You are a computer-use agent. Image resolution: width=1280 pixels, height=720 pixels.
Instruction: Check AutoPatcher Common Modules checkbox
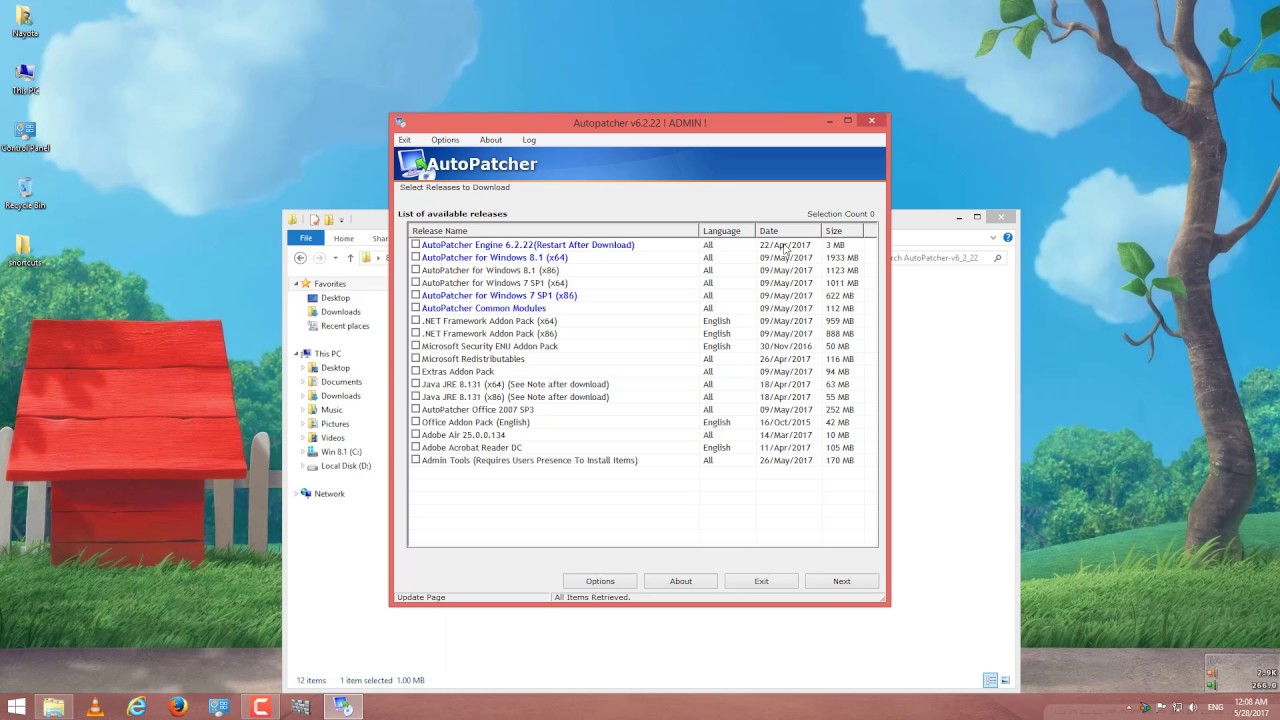coord(416,308)
